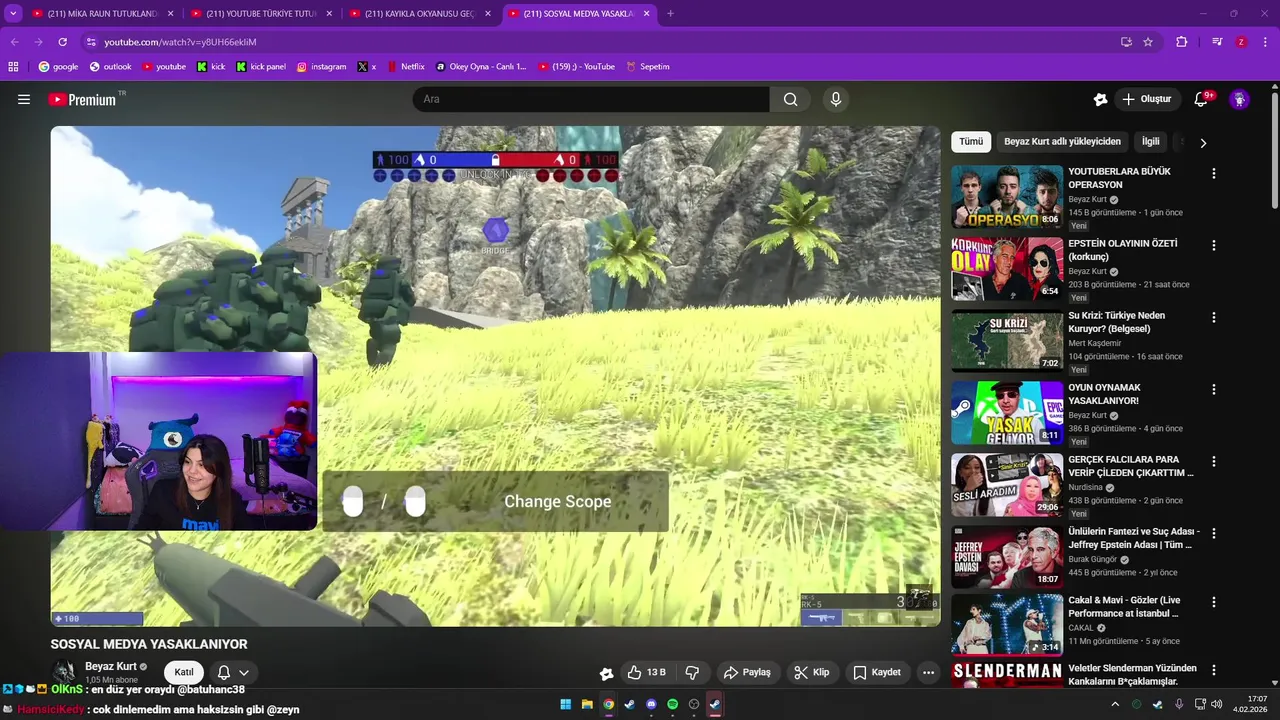Open Discord from the taskbar
The height and width of the screenshot is (720, 1280).
(651, 704)
